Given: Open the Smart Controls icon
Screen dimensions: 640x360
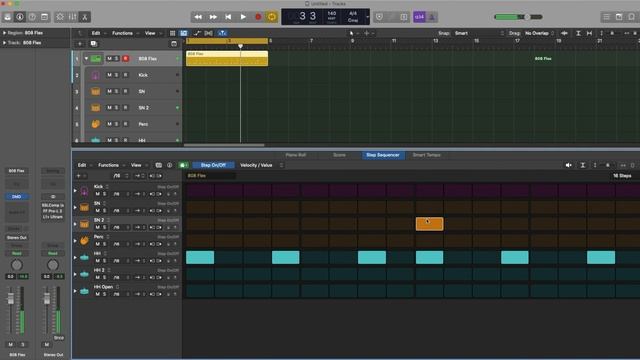Looking at the screenshot, I should point(60,17).
